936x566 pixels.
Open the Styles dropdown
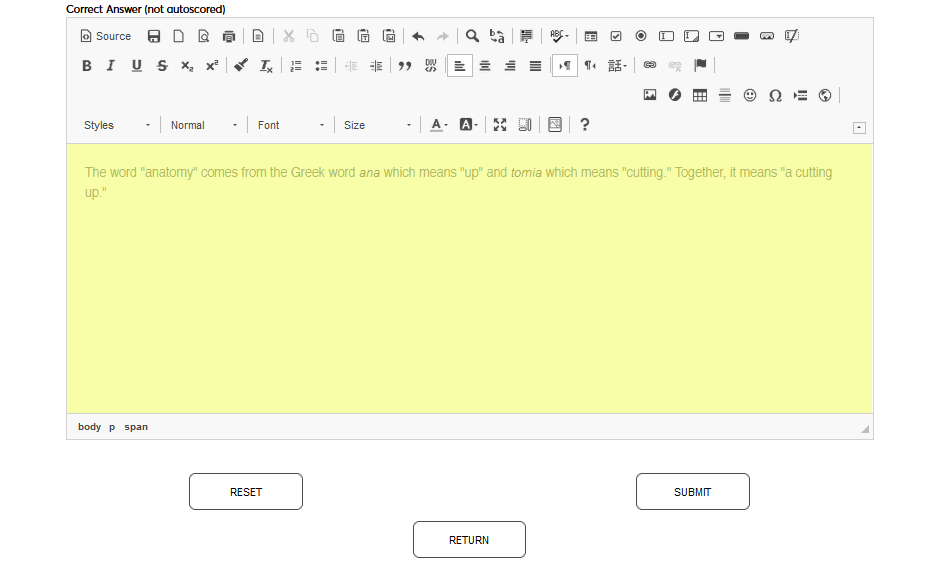point(117,125)
